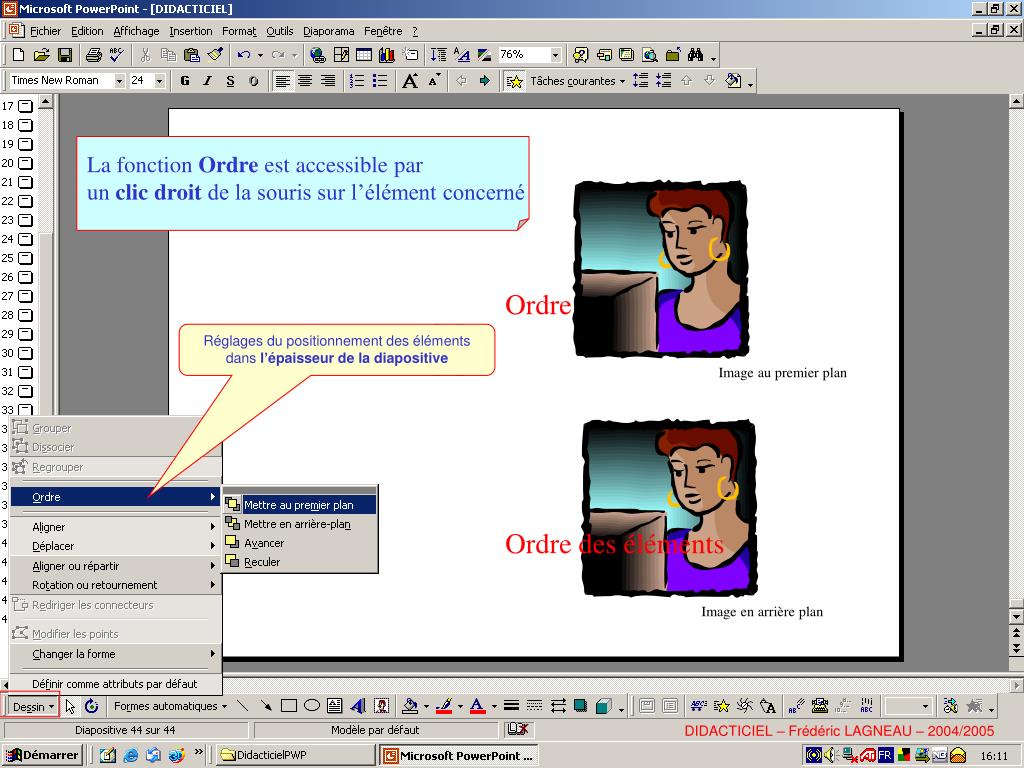
Task: Align text left
Action: point(282,81)
